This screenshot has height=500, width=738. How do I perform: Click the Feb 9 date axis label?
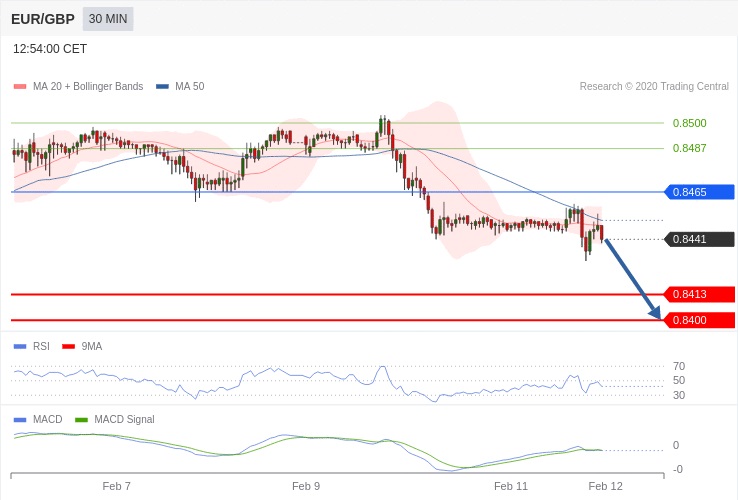click(306, 486)
